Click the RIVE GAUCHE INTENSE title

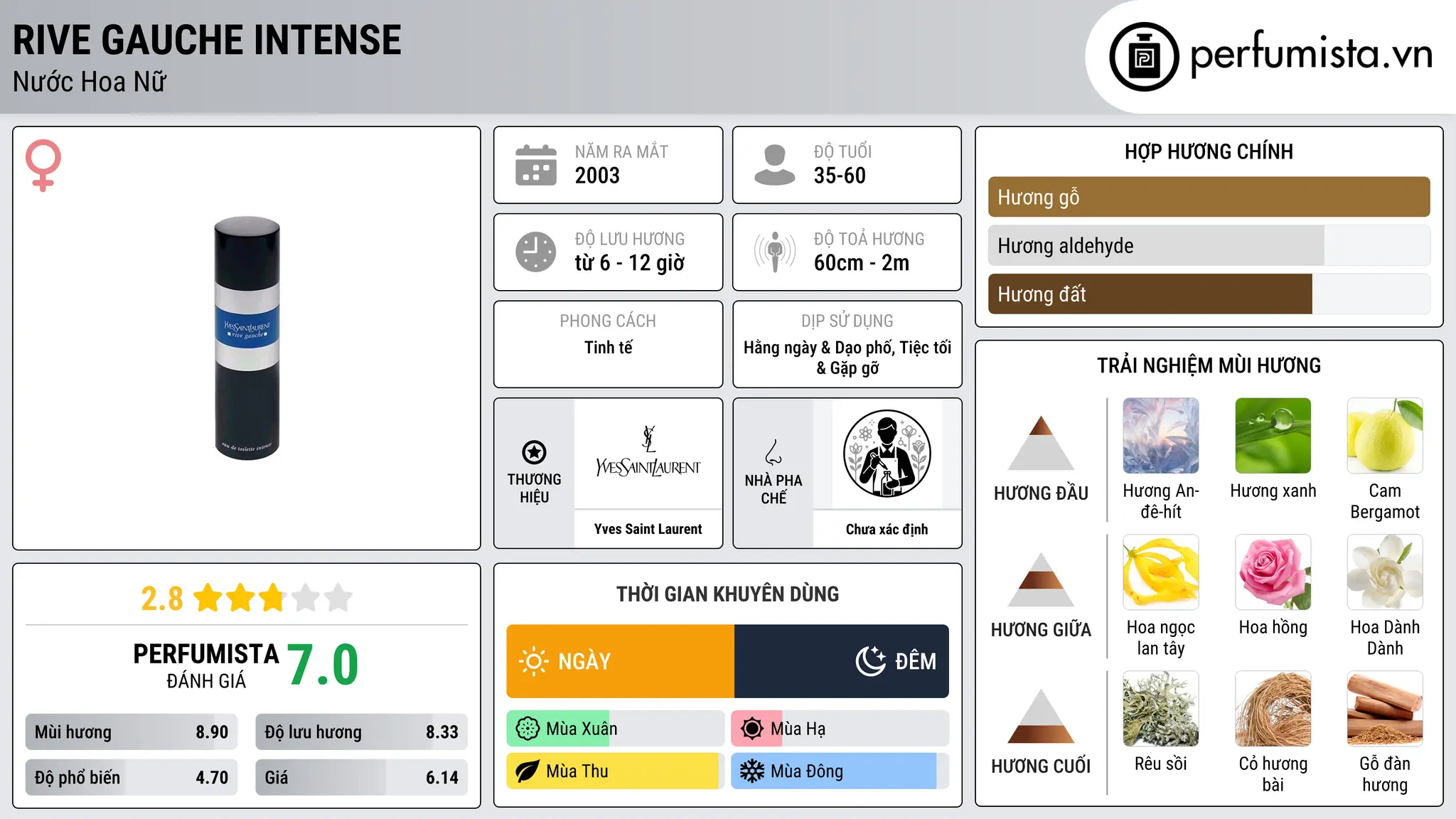click(207, 40)
